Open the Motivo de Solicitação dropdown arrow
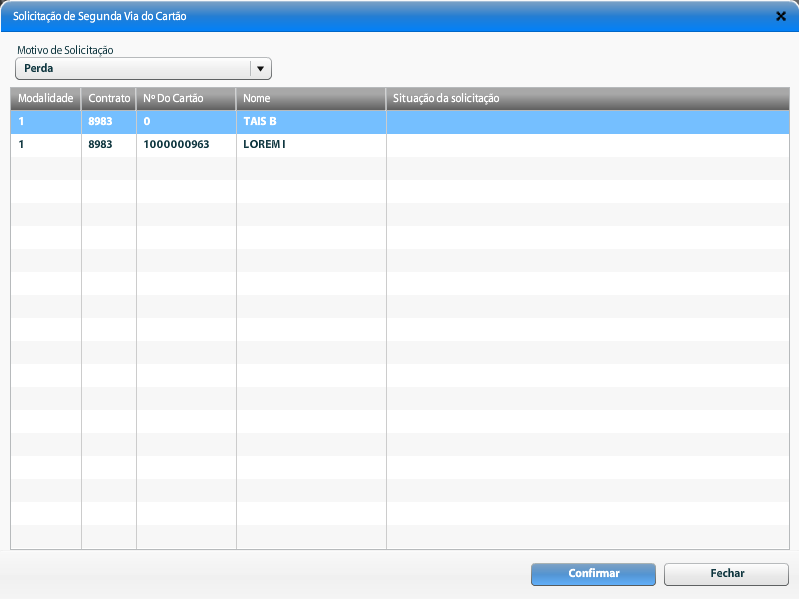 tap(260, 68)
